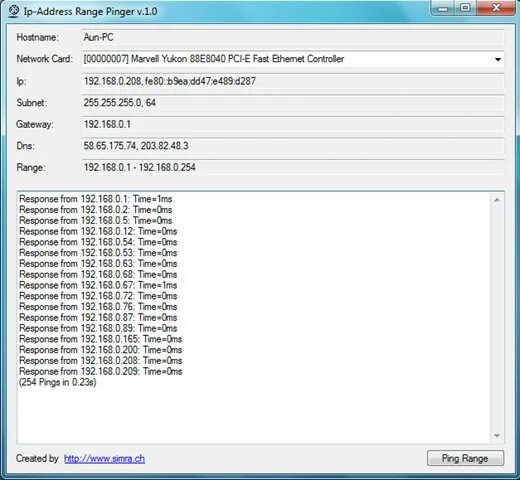Click line Response from 192.168.0.54
Screen dimensions: 520x480
pyautogui.click(x=98, y=242)
